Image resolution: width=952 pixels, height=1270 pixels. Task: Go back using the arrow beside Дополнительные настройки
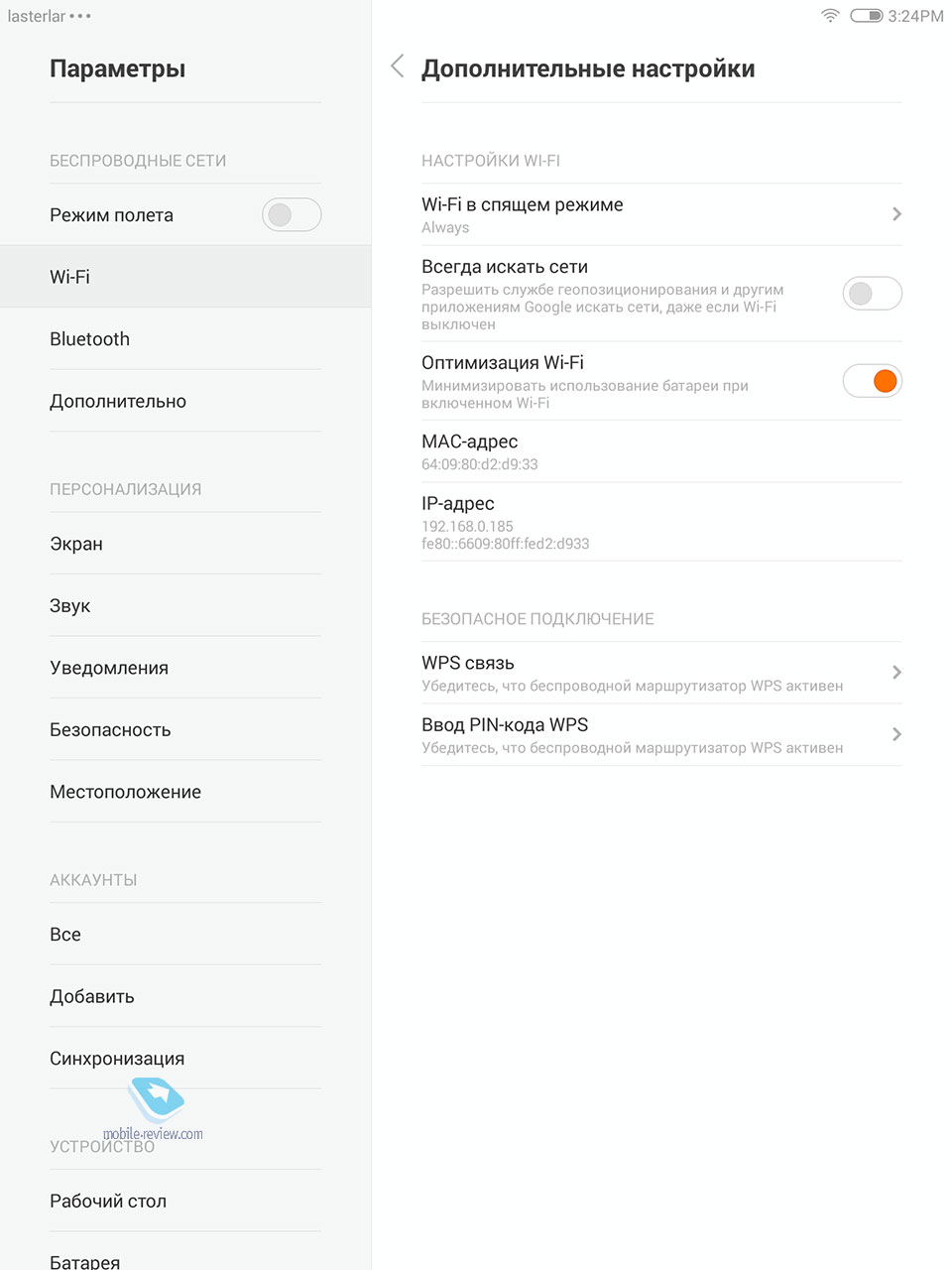pos(398,66)
